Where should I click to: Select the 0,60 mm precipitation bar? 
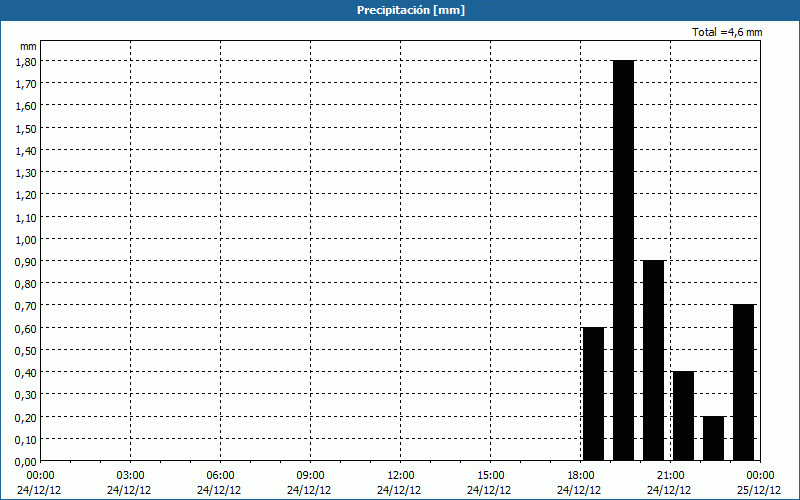(593, 394)
